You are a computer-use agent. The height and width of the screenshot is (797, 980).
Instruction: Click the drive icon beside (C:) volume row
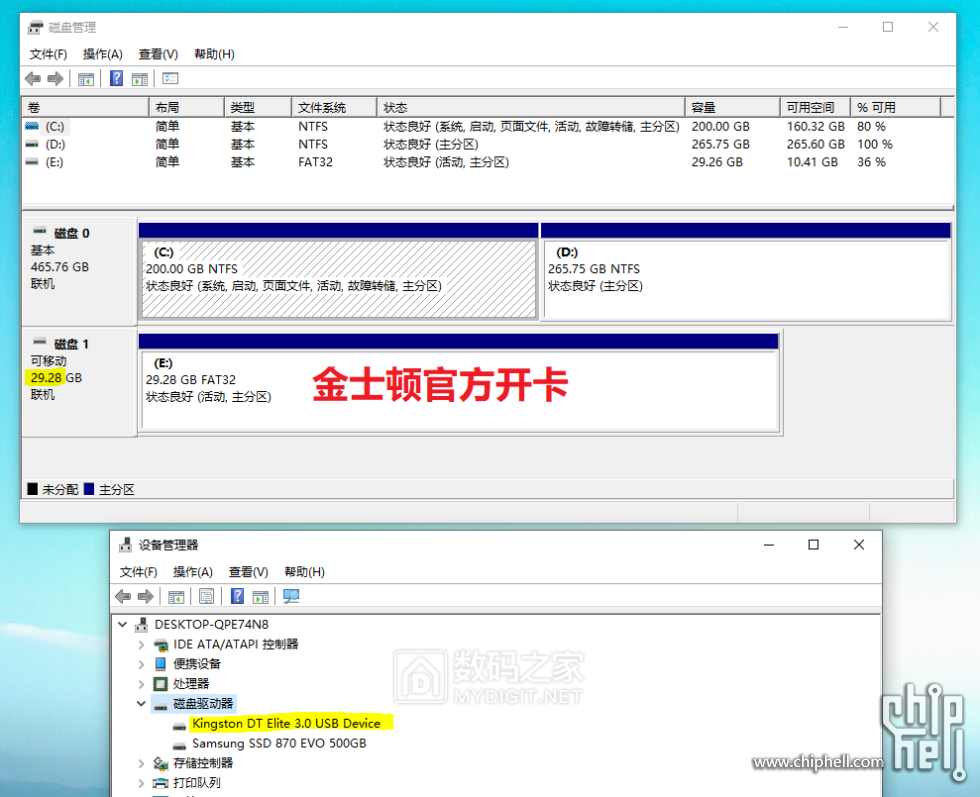click(32, 126)
